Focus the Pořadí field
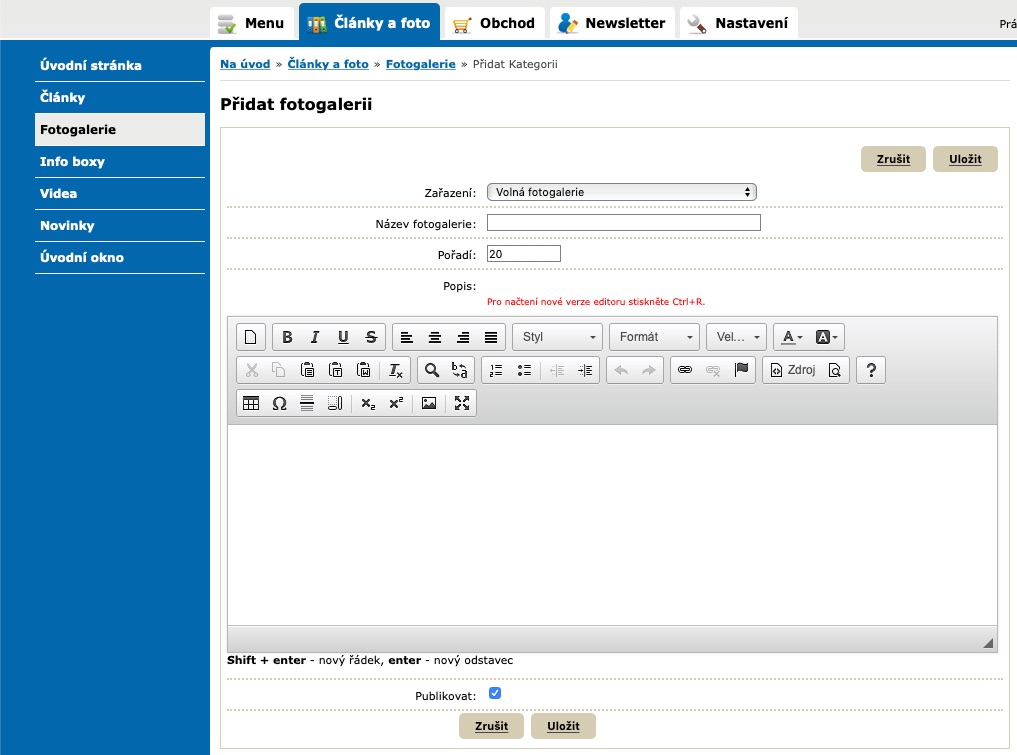The width and height of the screenshot is (1017, 755). (x=524, y=254)
